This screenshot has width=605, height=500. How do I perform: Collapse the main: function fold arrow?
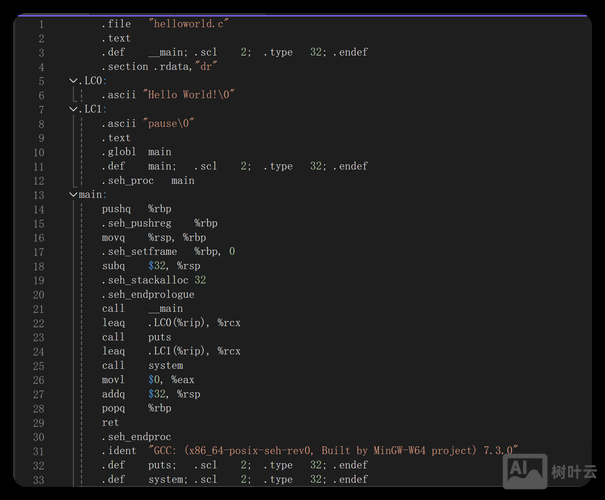(73, 195)
